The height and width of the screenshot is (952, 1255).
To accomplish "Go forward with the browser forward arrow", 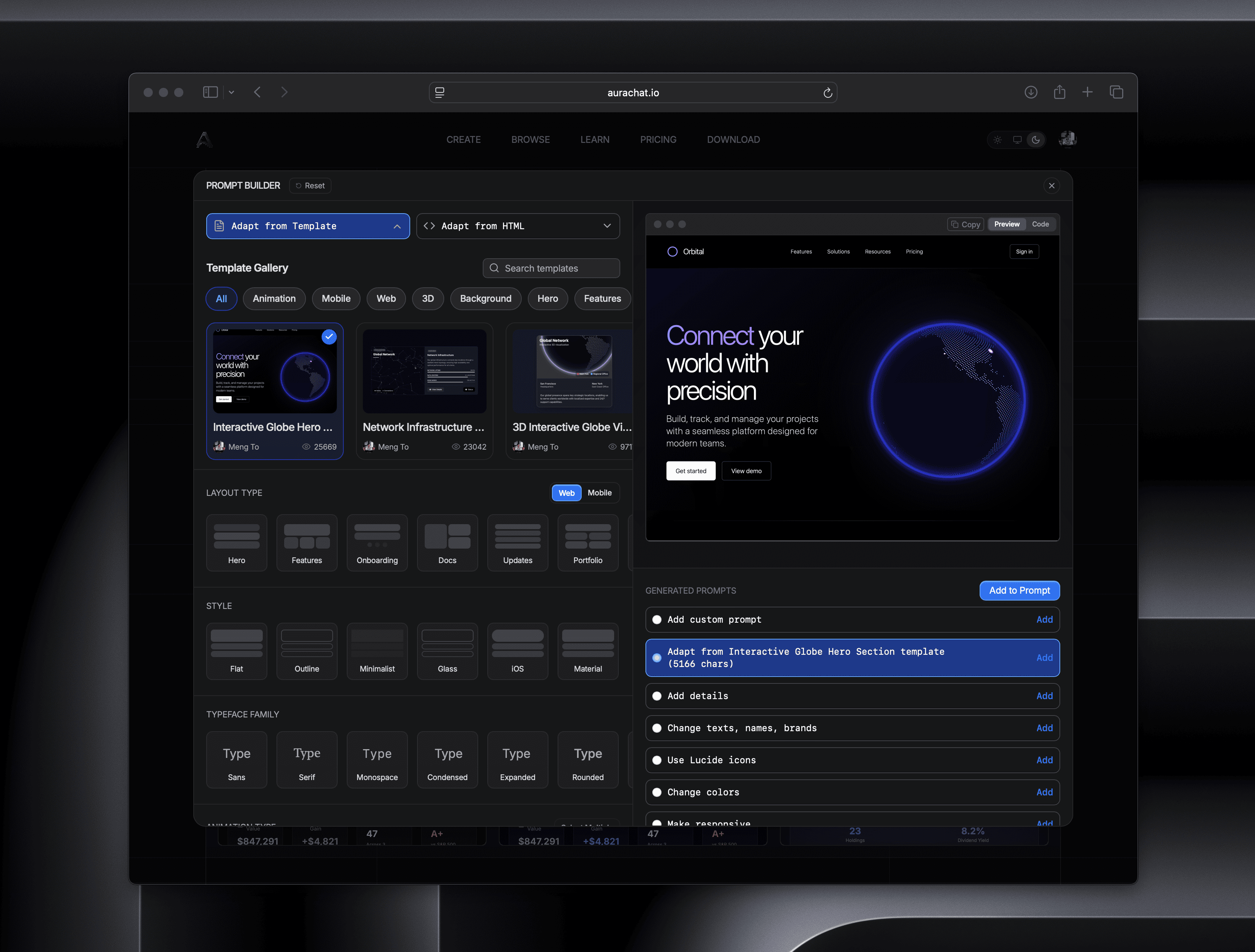I will [284, 92].
